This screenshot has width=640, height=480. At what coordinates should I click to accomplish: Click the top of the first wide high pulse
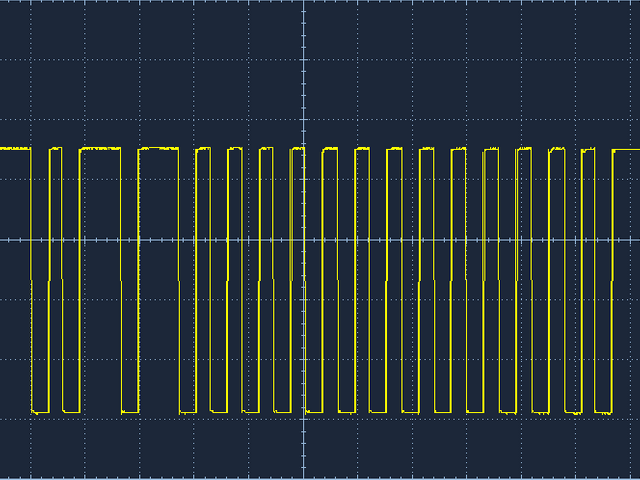[100, 148]
